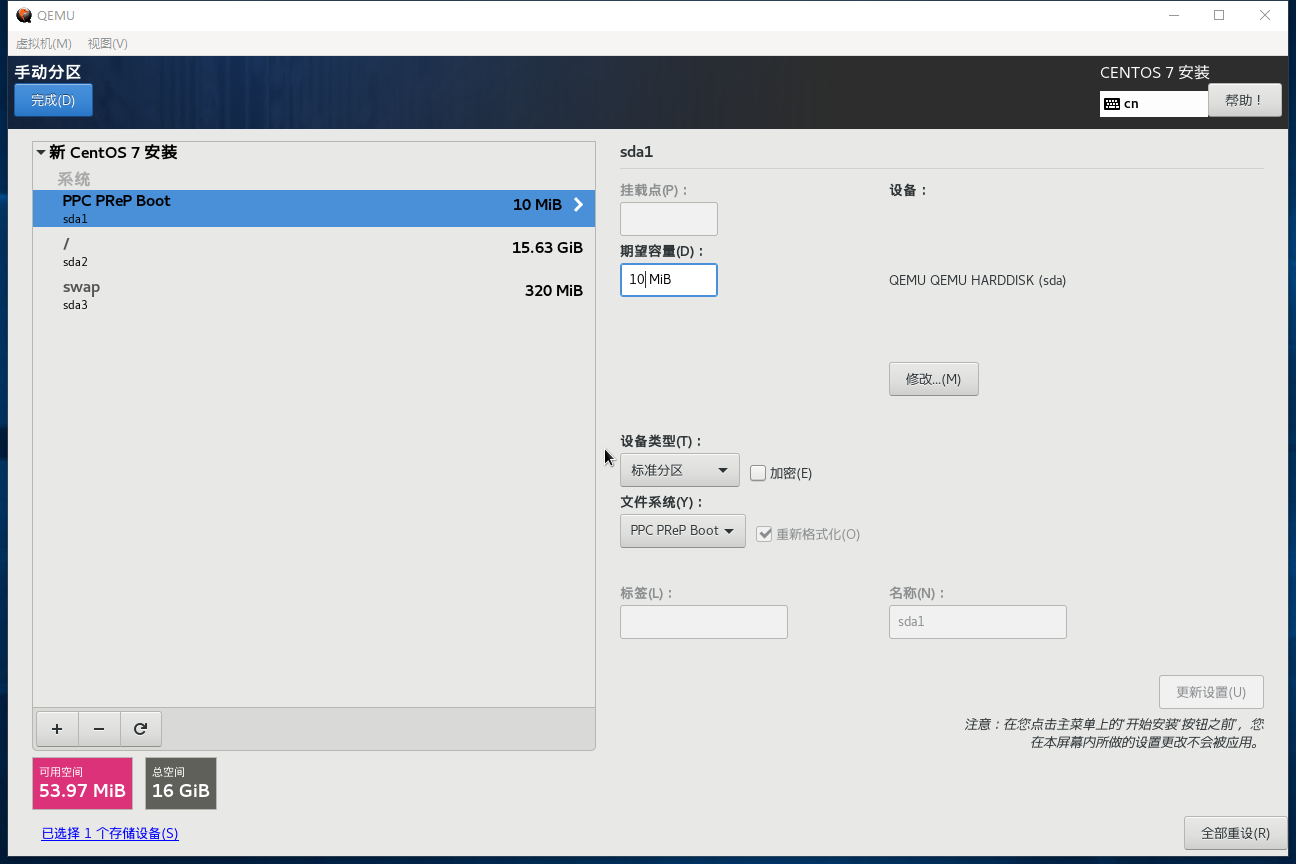Click the 标签(L) label input field
The image size is (1296, 864).
point(704,622)
